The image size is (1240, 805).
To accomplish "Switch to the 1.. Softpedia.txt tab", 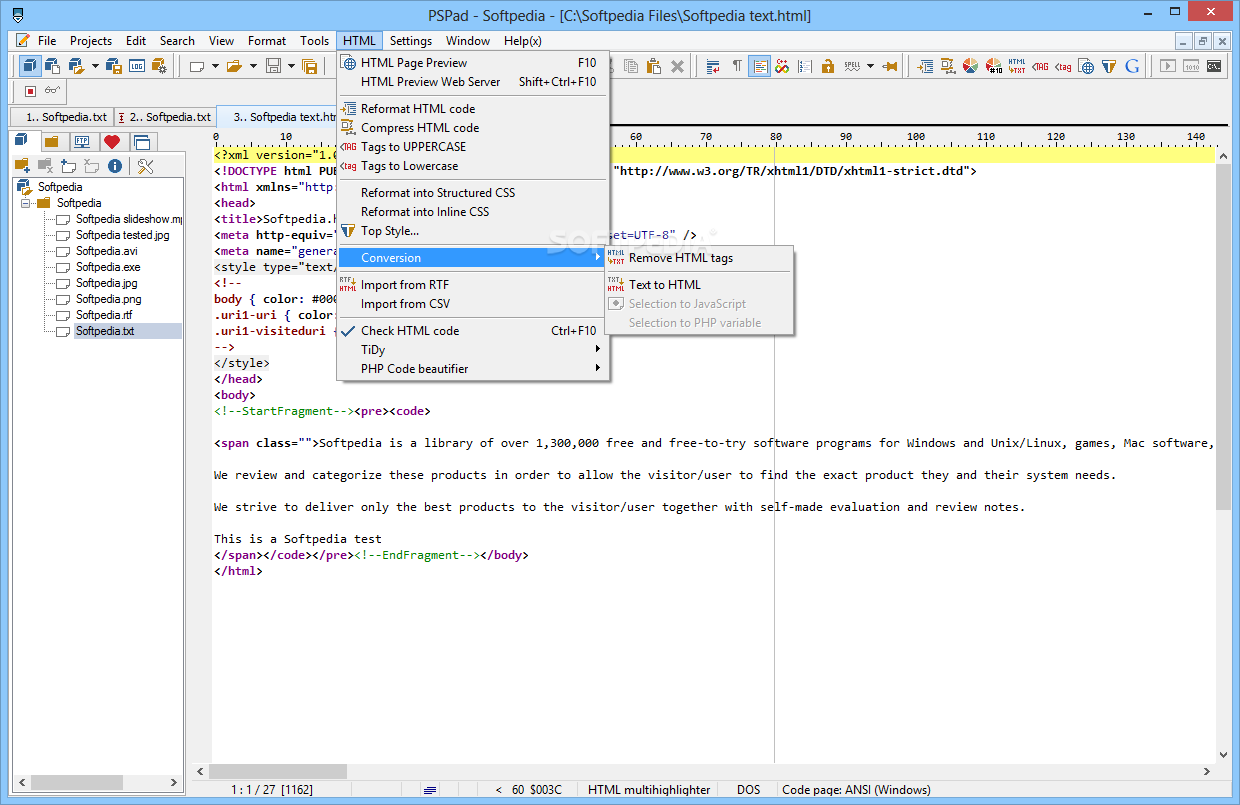I will 62,117.
